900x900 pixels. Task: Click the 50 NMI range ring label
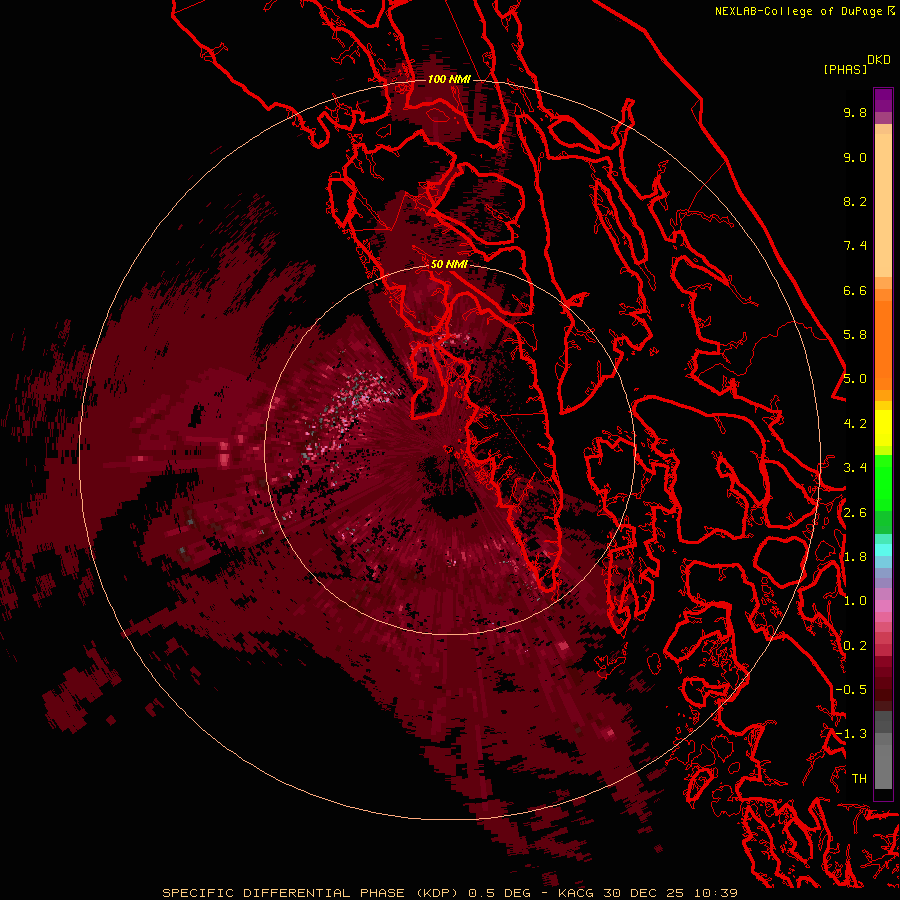click(x=449, y=264)
